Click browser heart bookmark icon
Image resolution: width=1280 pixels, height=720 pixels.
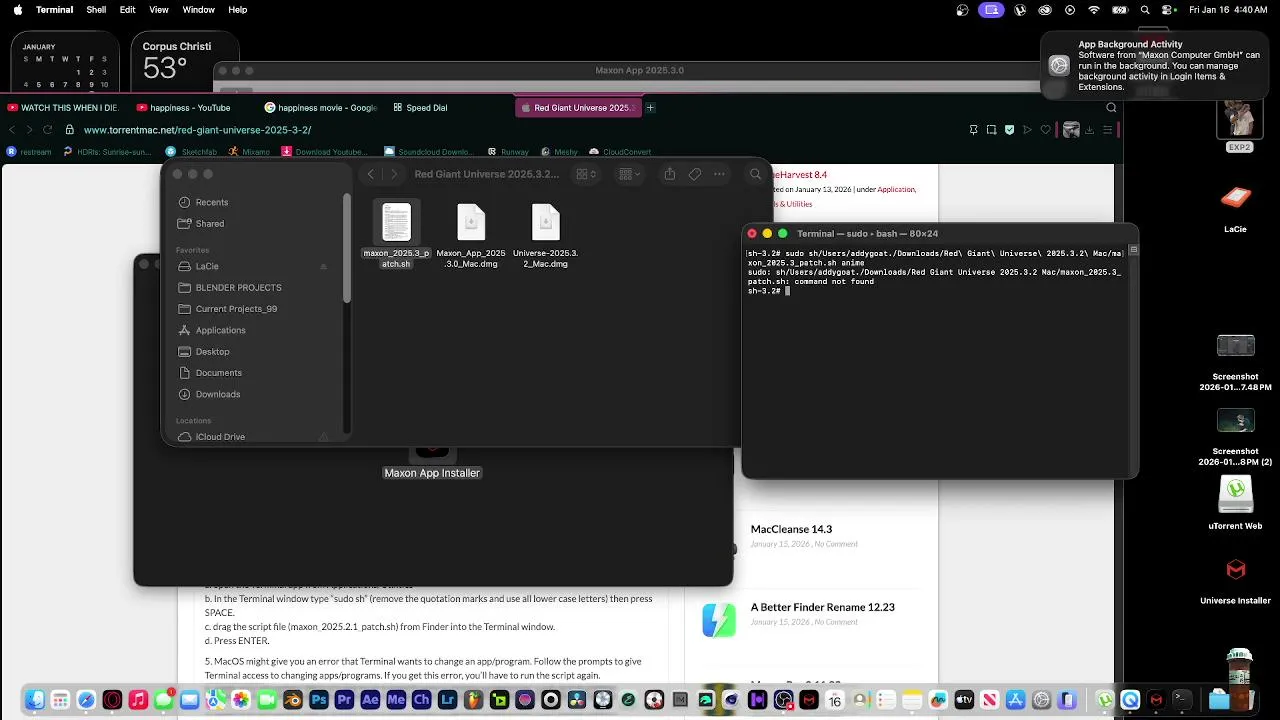(1046, 130)
